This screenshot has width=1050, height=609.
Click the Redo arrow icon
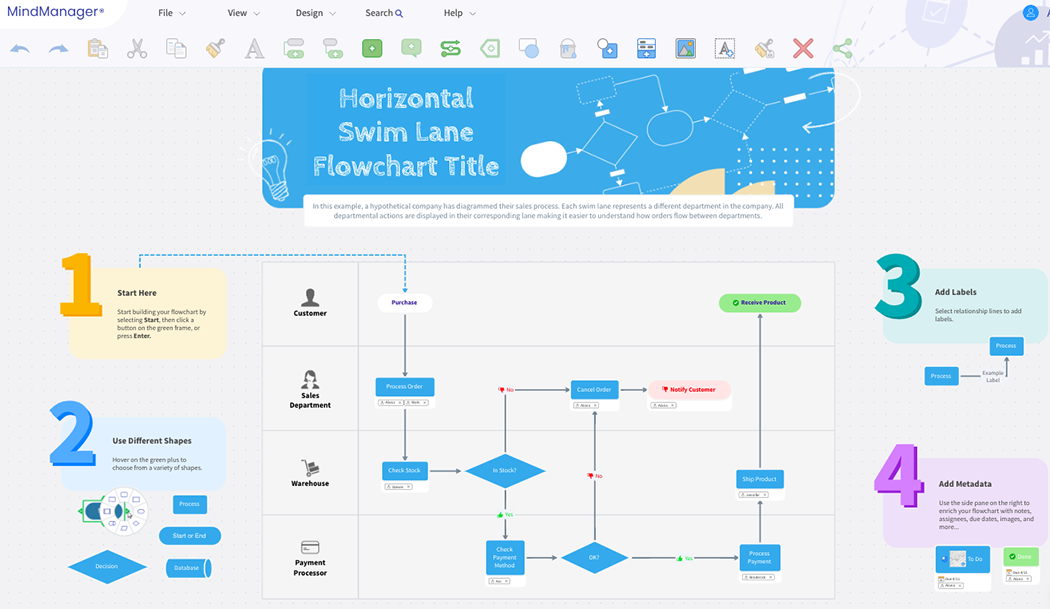60,48
